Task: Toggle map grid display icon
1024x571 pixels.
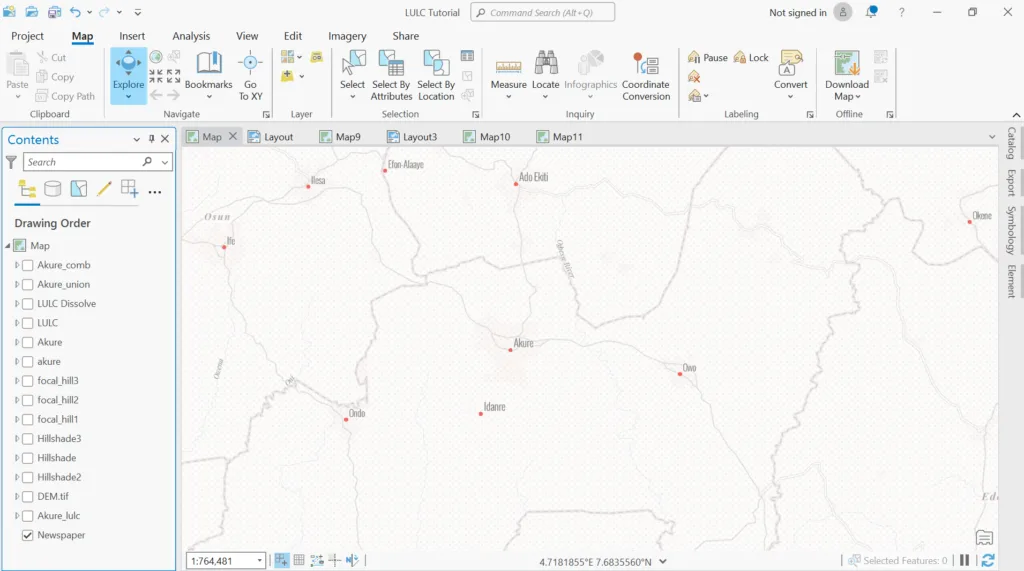Action: pyautogui.click(x=298, y=560)
